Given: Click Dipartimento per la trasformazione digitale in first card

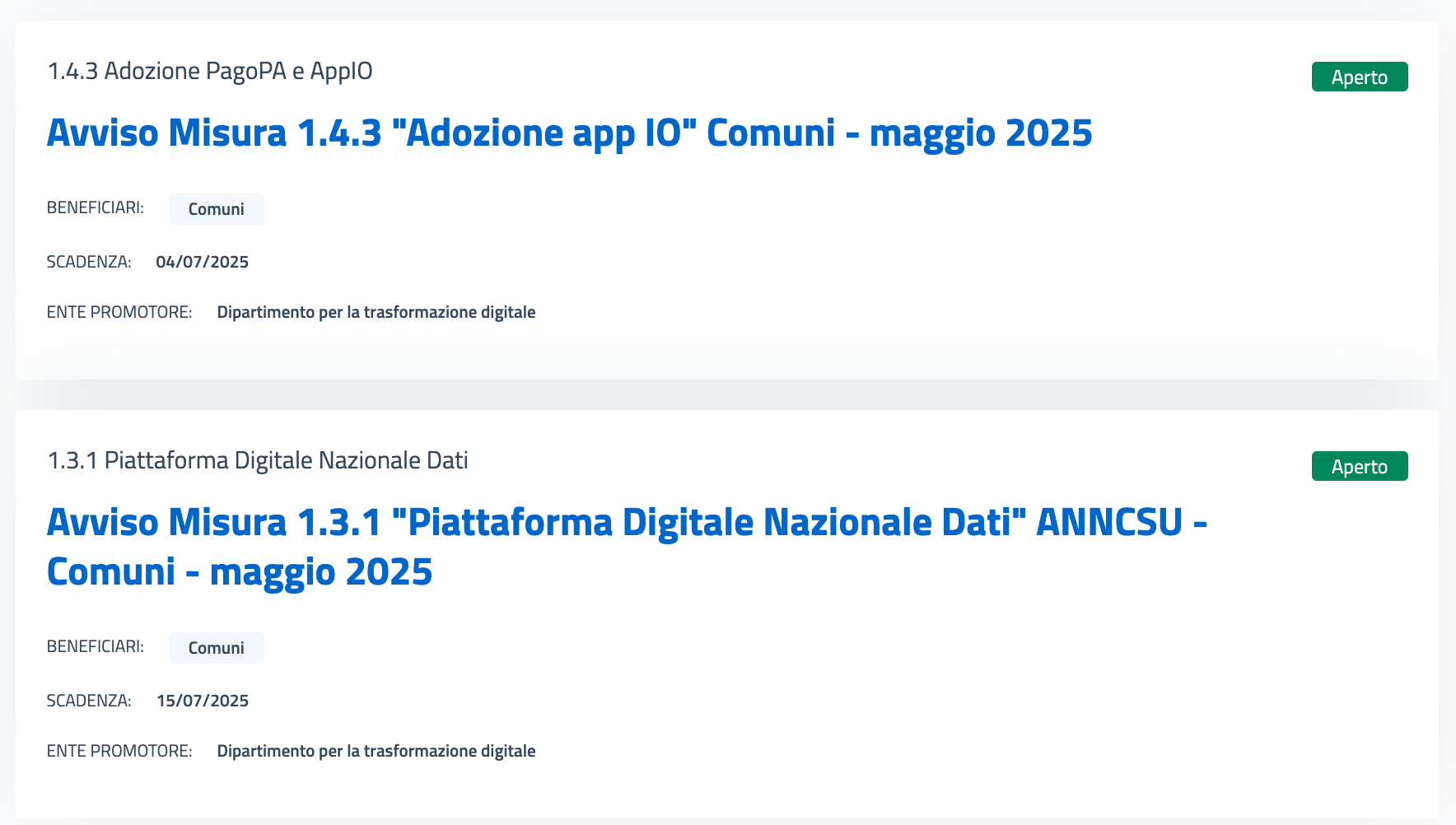Looking at the screenshot, I should pos(376,312).
